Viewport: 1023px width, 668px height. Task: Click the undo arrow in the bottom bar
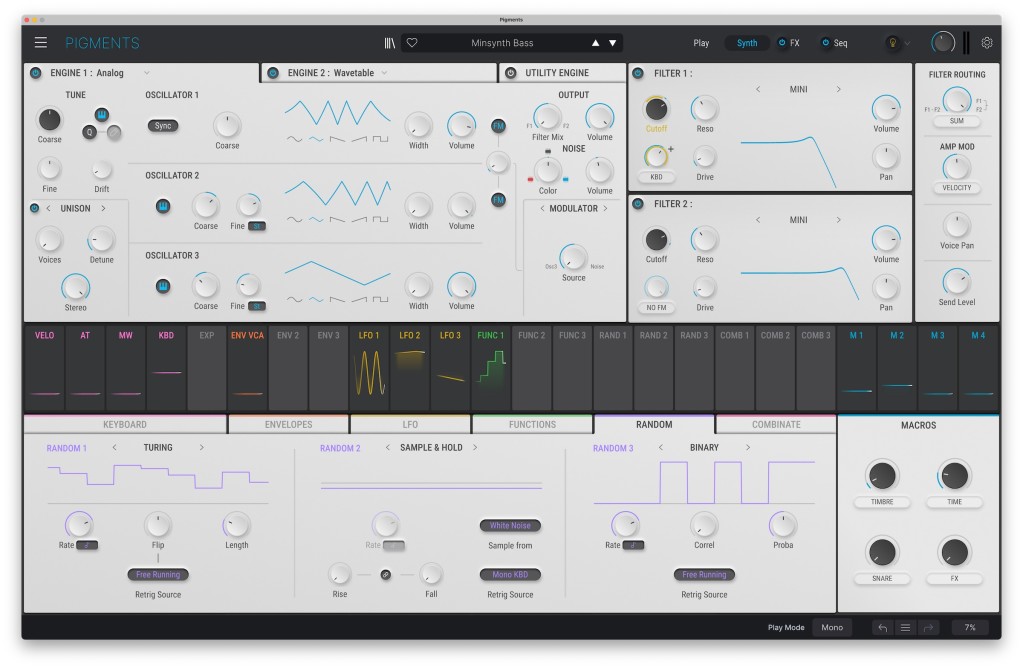tap(882, 628)
